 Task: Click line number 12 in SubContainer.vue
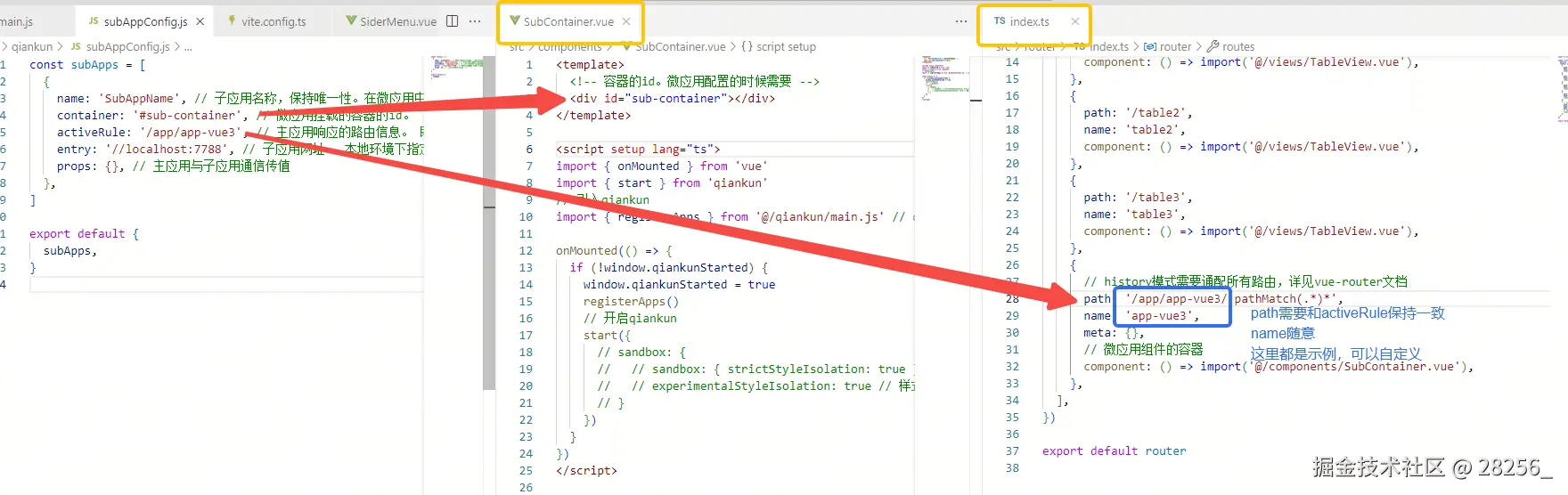pos(526,251)
